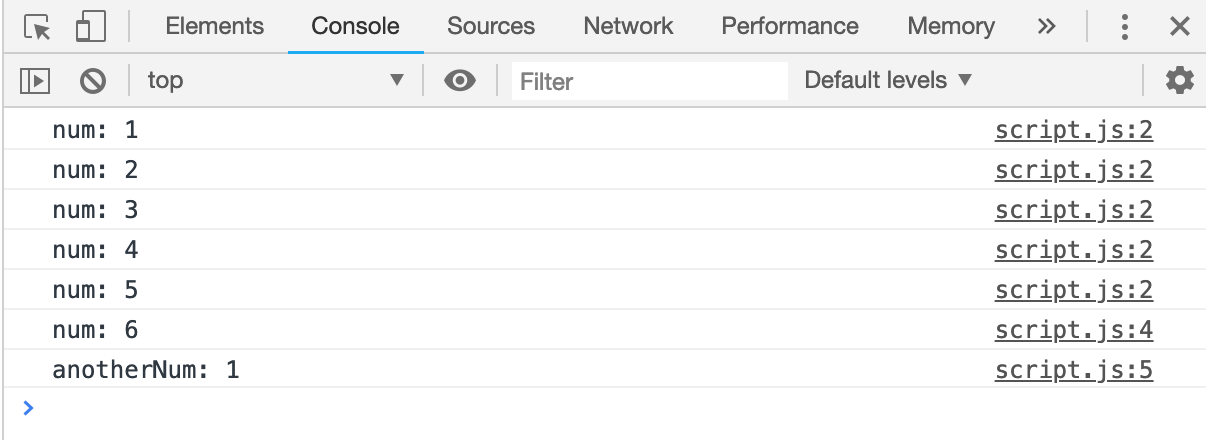The image size is (1206, 440).
Task: Open the DevTools three-dot menu
Action: pos(1125,27)
